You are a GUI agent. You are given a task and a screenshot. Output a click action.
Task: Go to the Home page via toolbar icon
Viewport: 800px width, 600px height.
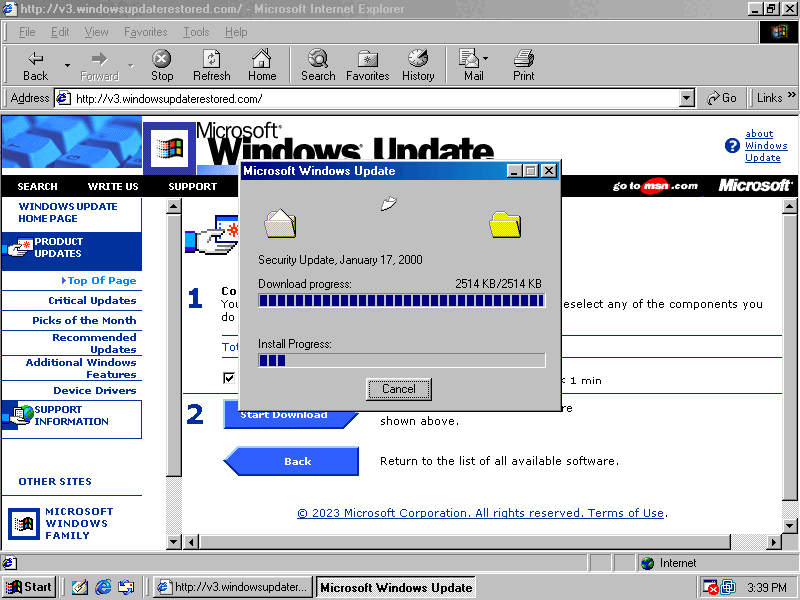[x=261, y=64]
